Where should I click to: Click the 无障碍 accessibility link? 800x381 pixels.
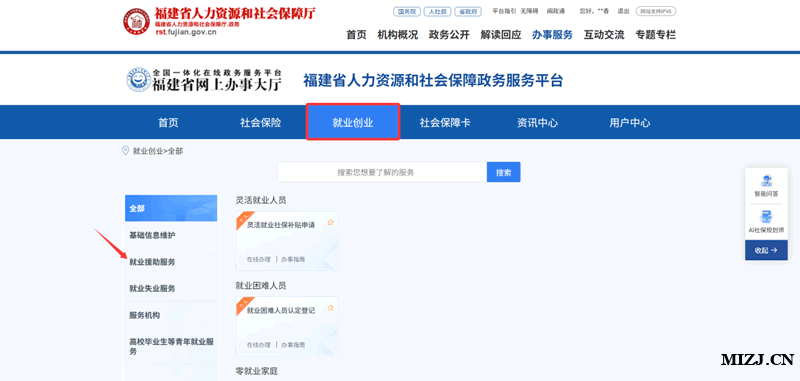coord(530,11)
